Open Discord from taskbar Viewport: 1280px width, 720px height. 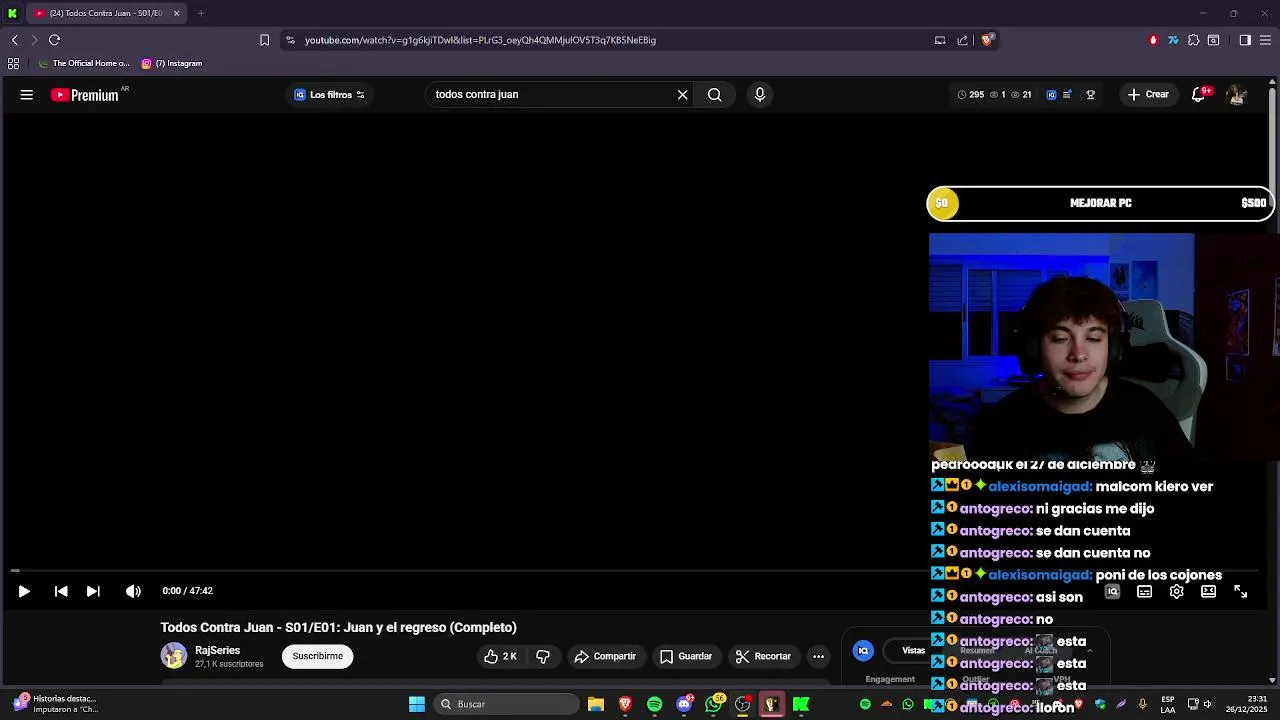coord(684,704)
